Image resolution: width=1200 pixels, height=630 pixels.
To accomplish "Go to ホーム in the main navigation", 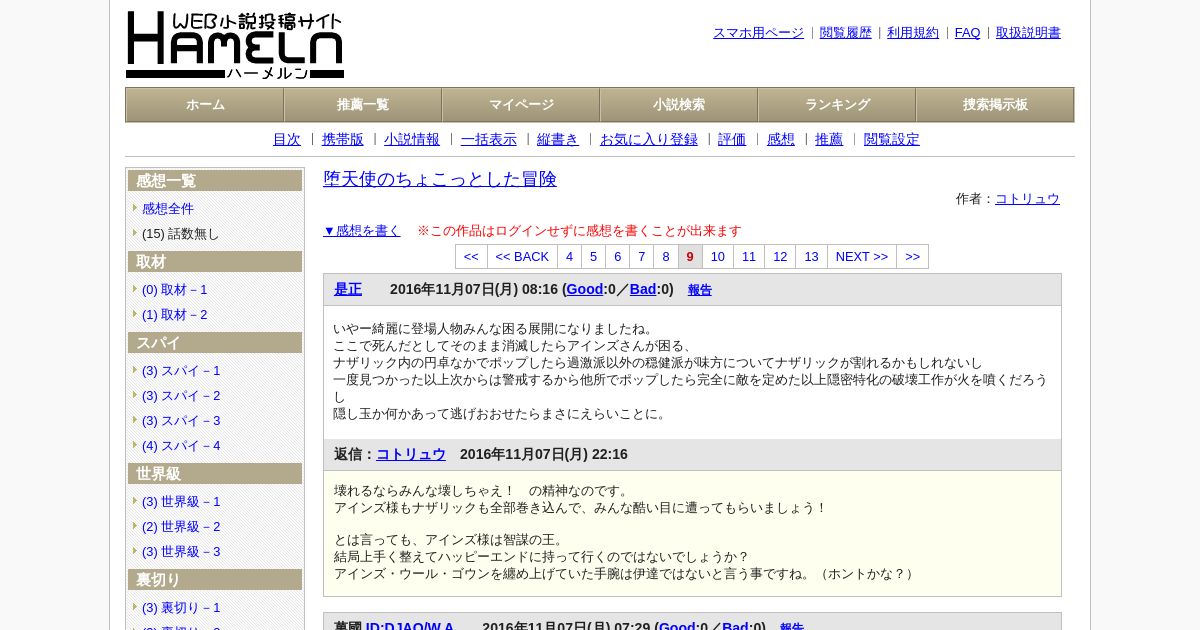I will [205, 105].
